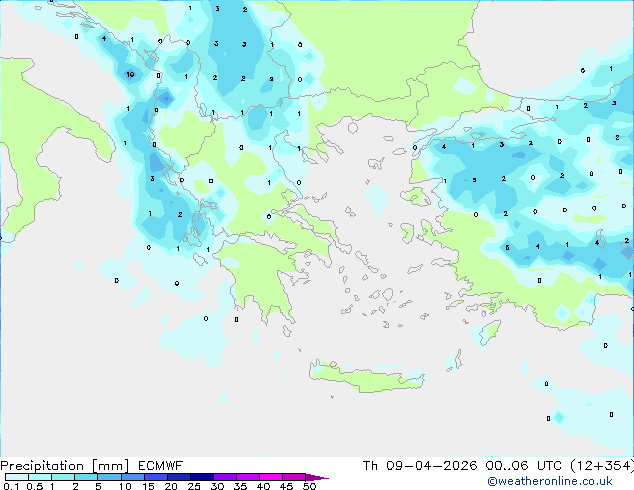This screenshot has height=490, width=634.
Task: Click the '45' legend scale label
Action: pyautogui.click(x=286, y=486)
